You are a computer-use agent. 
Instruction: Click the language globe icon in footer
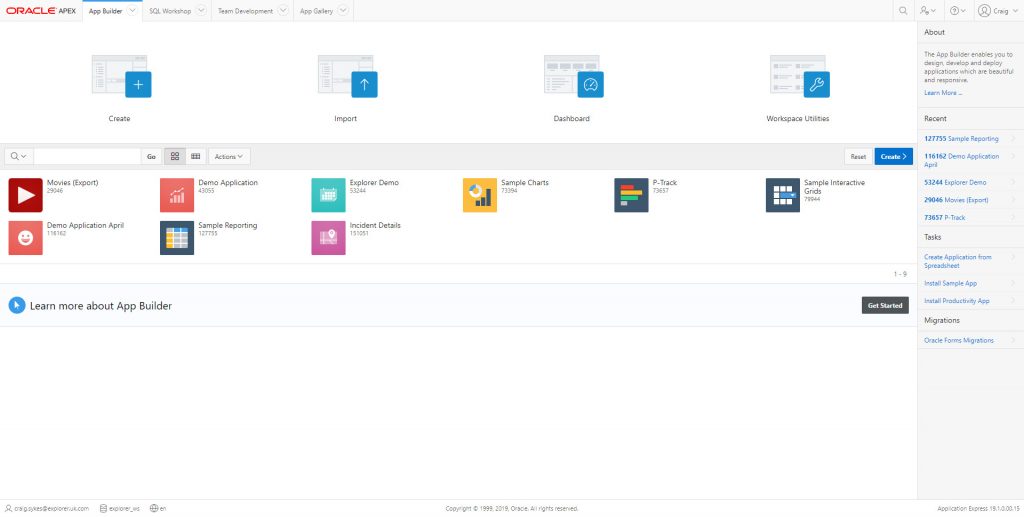point(153,509)
